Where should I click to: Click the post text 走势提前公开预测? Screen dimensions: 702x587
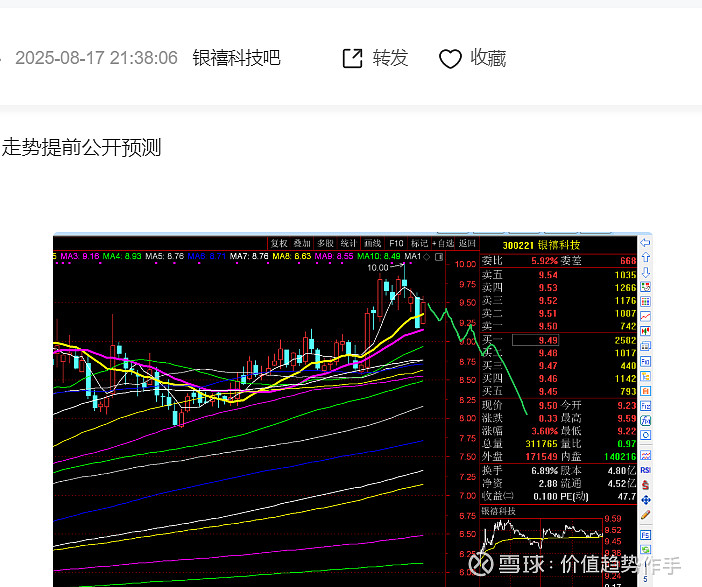pos(81,147)
